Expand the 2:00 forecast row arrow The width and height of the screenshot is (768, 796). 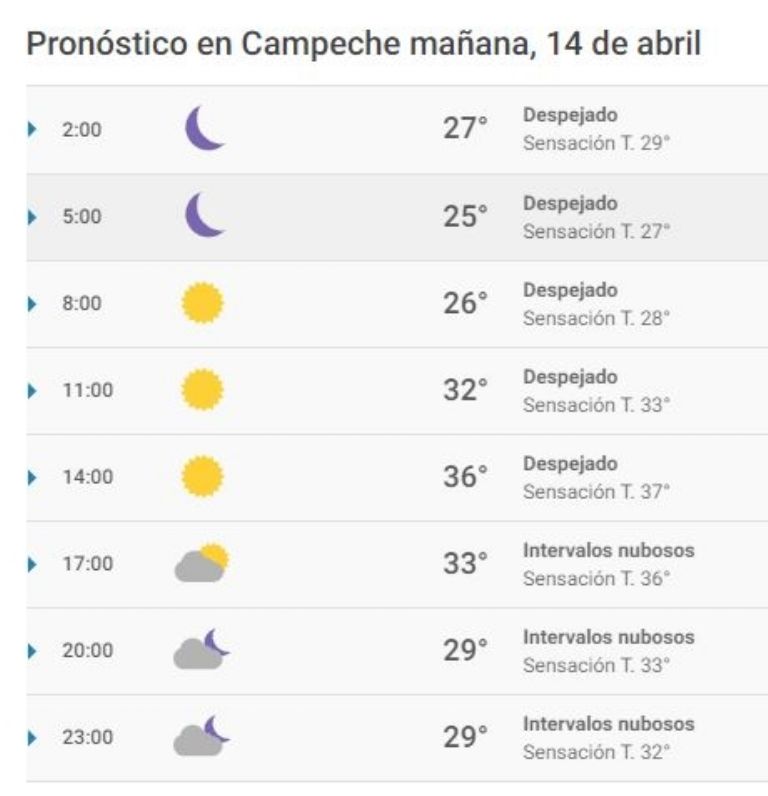pos(32,129)
